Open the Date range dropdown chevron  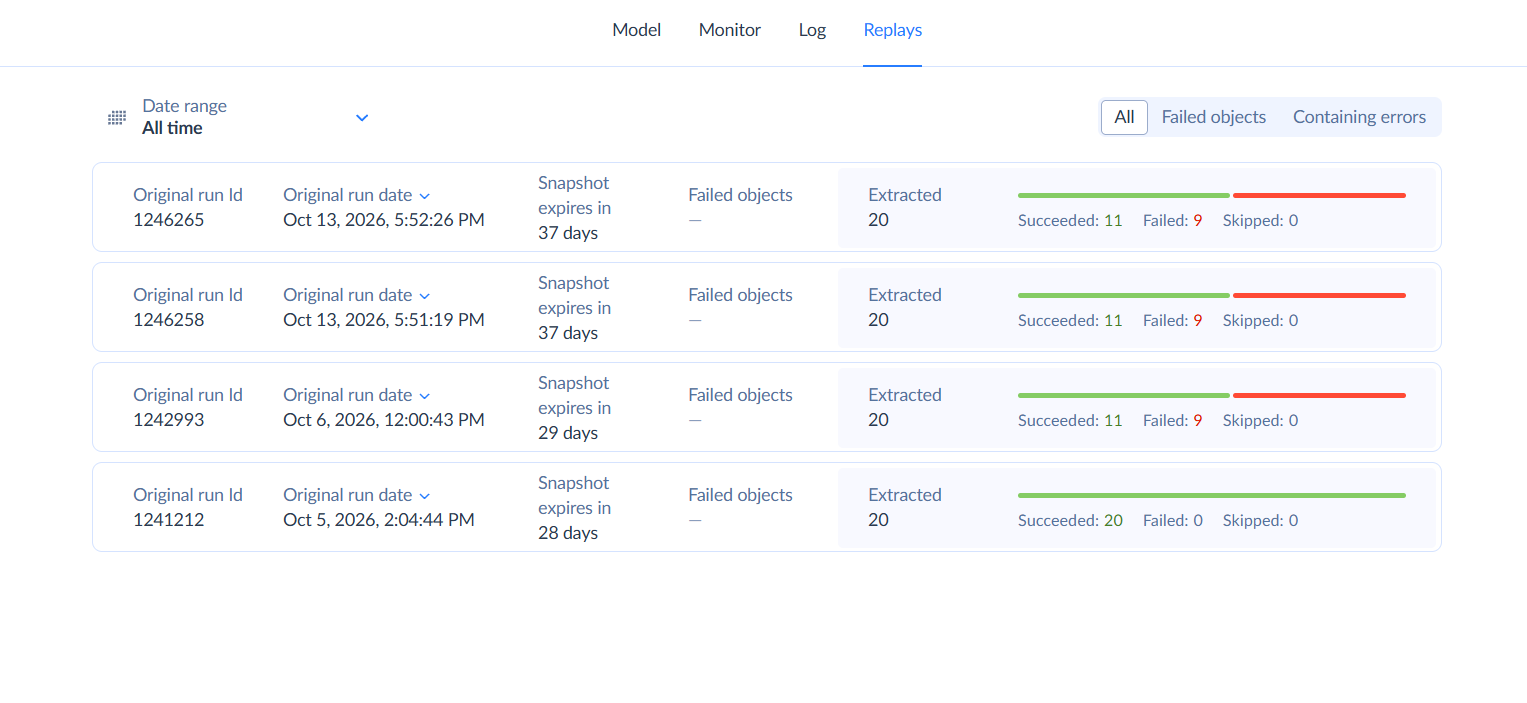point(362,118)
